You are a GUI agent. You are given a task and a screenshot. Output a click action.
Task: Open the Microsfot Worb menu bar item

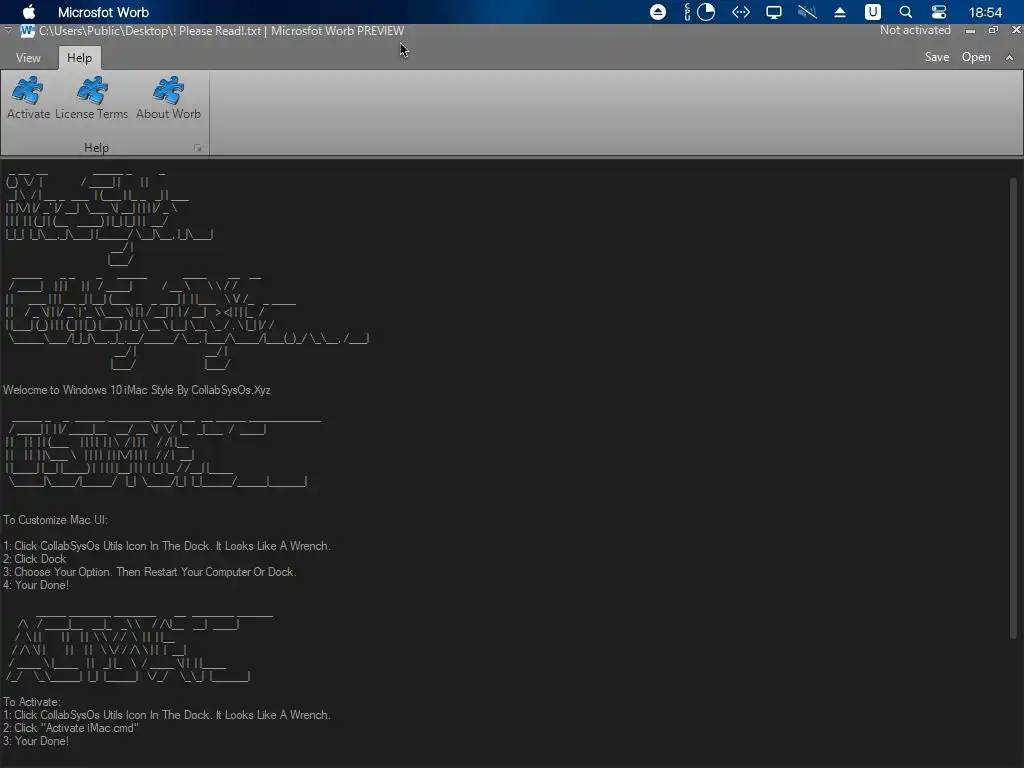[103, 12]
